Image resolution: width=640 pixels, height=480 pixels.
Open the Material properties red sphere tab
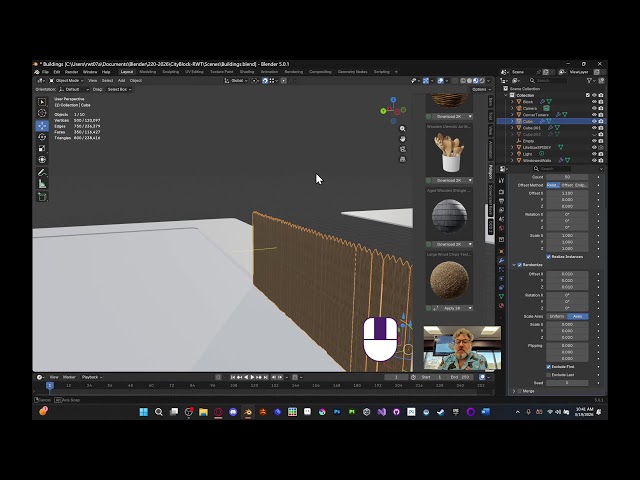pos(502,305)
